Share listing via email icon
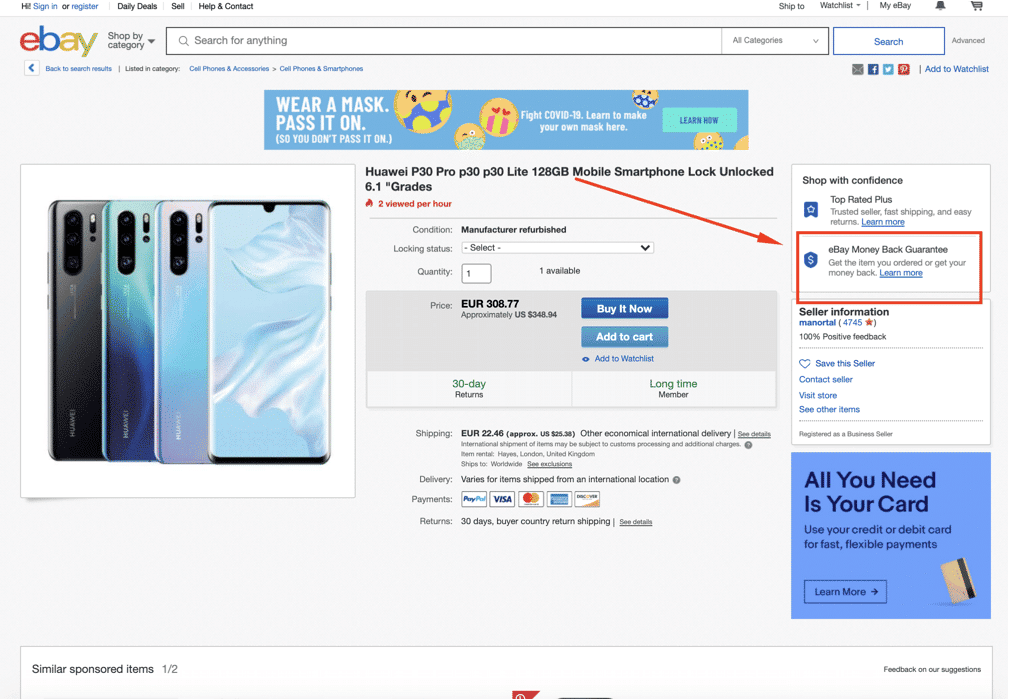The width and height of the screenshot is (1009, 699). (x=858, y=70)
